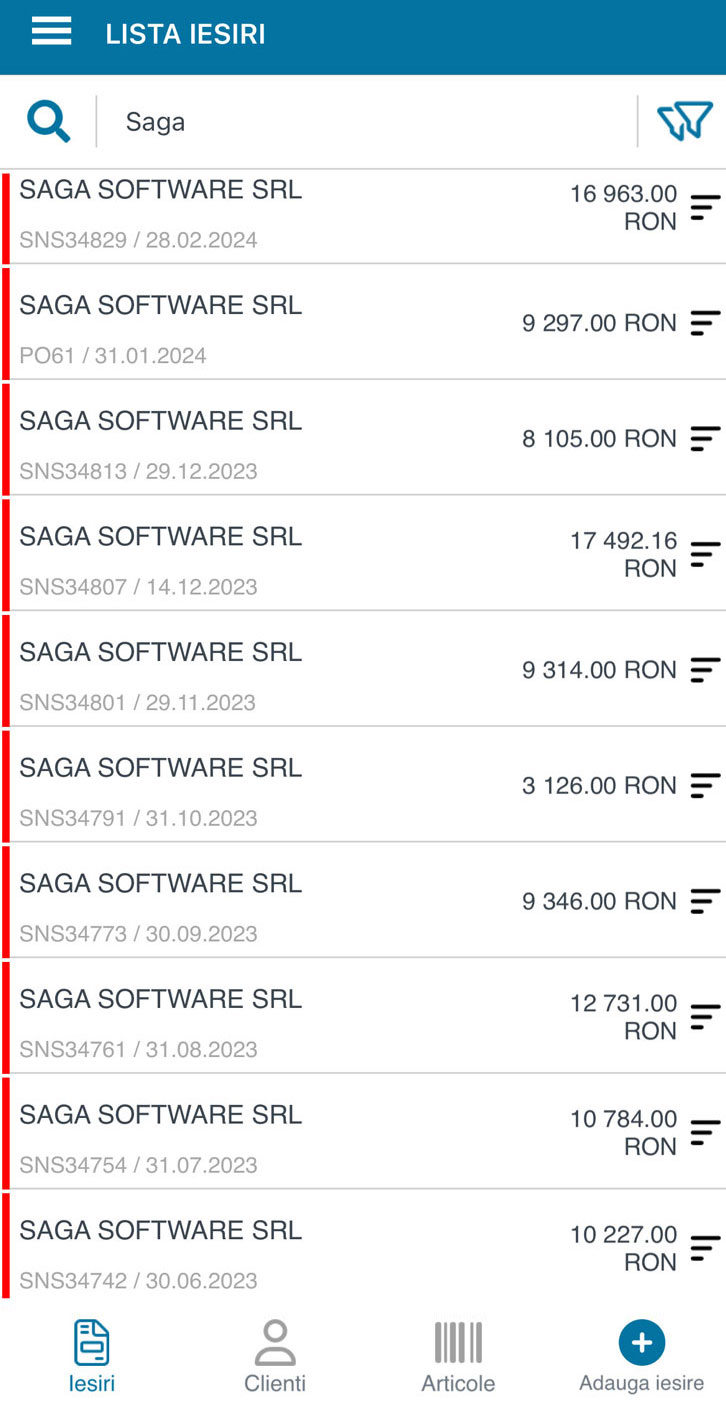
Task: Open options icon for invoice PO61
Action: pos(705,323)
